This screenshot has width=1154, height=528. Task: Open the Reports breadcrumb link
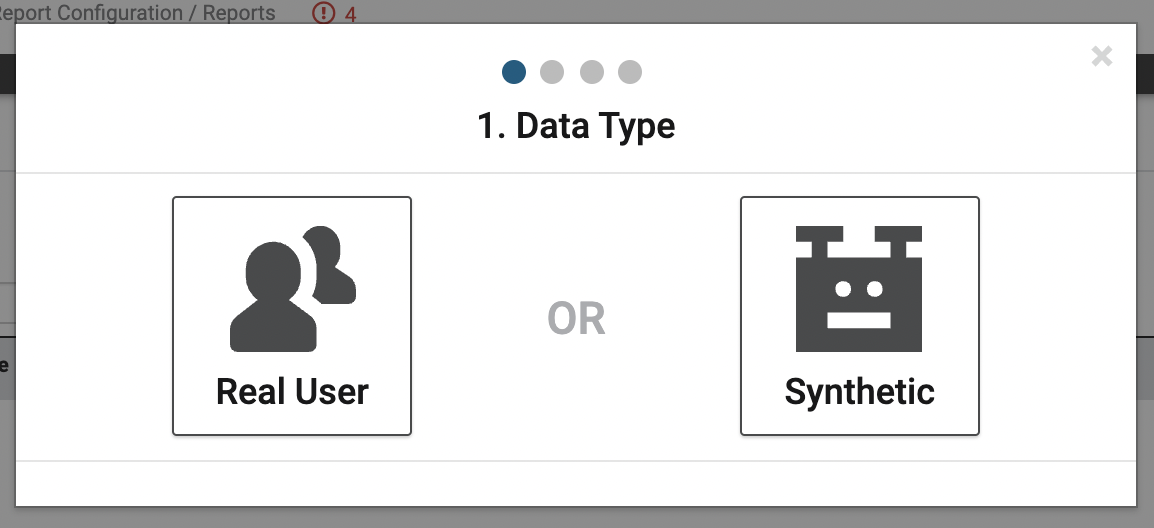[x=239, y=13]
